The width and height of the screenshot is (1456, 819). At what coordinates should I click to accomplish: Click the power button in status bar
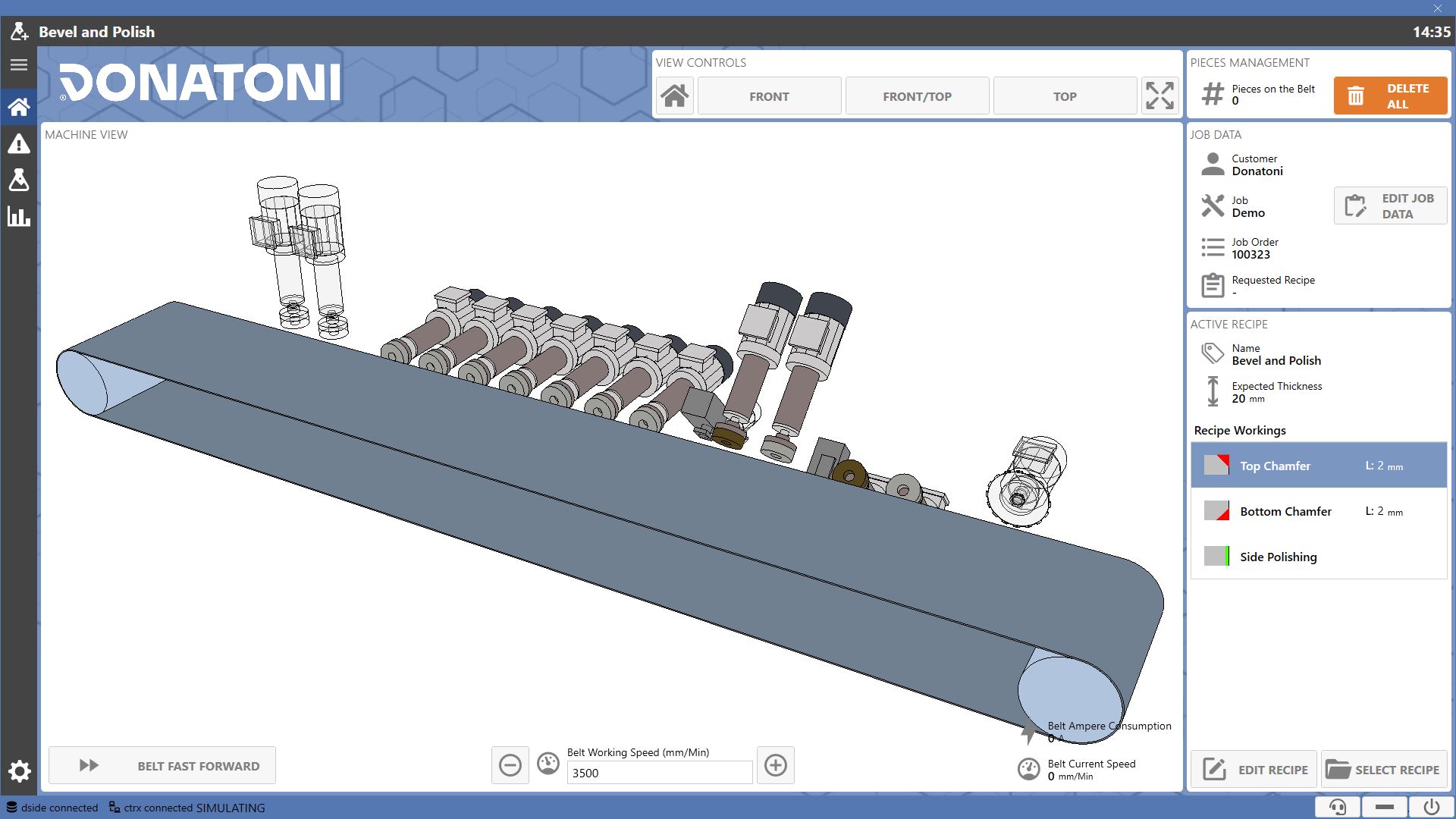tap(1431, 807)
